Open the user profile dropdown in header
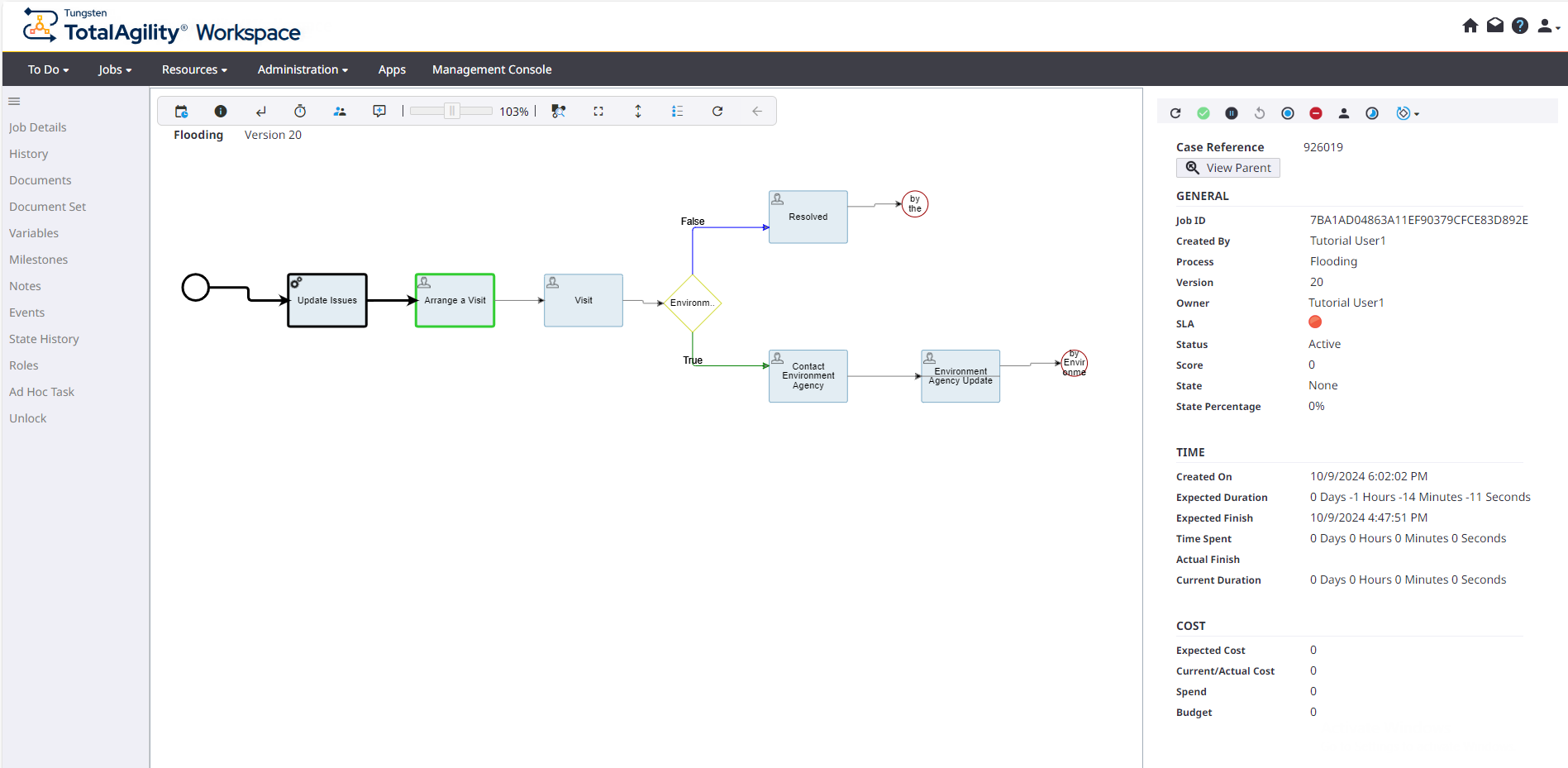 point(1547,26)
